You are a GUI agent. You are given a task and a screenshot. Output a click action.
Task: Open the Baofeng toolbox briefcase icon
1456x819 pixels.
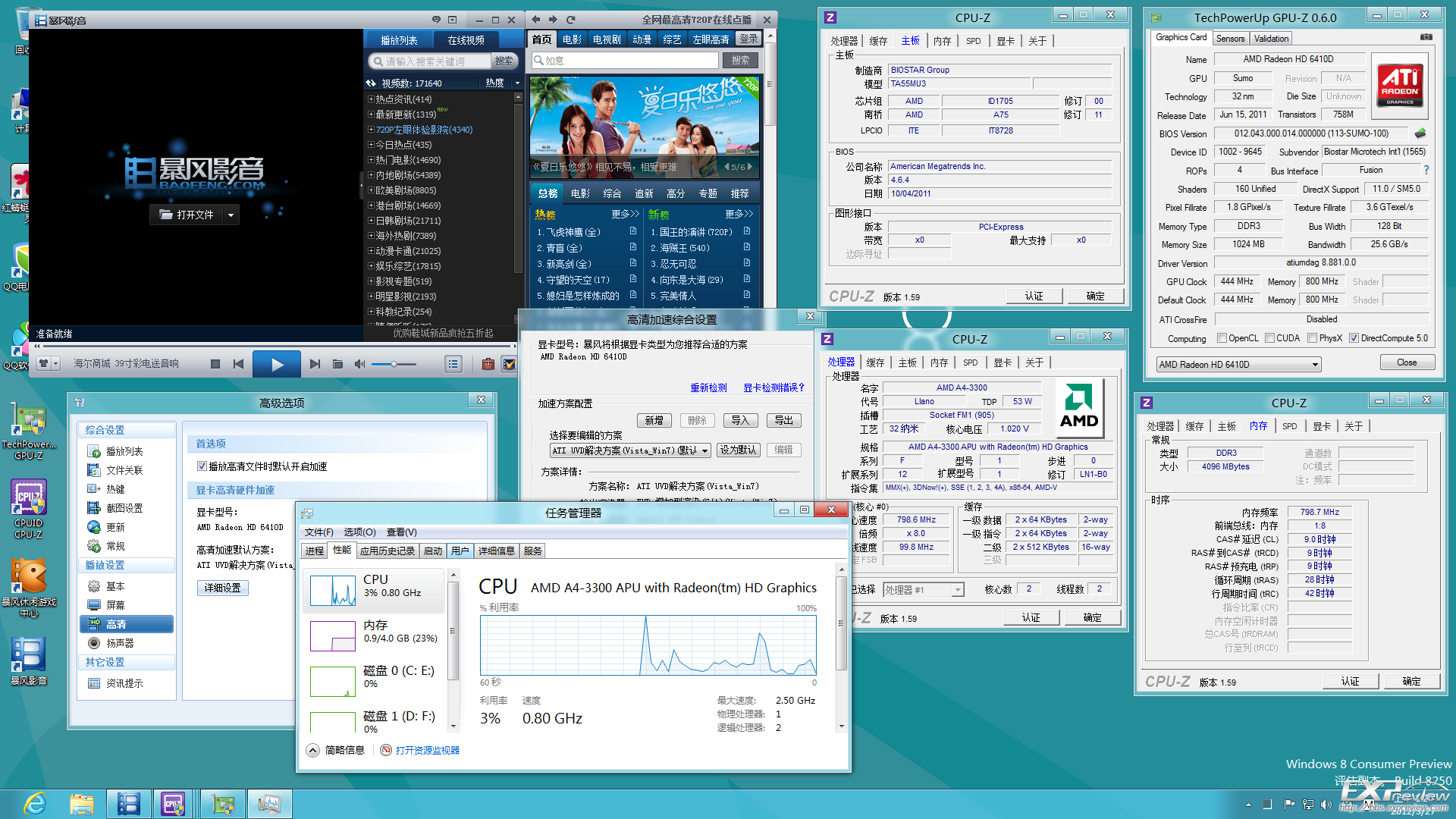point(488,365)
